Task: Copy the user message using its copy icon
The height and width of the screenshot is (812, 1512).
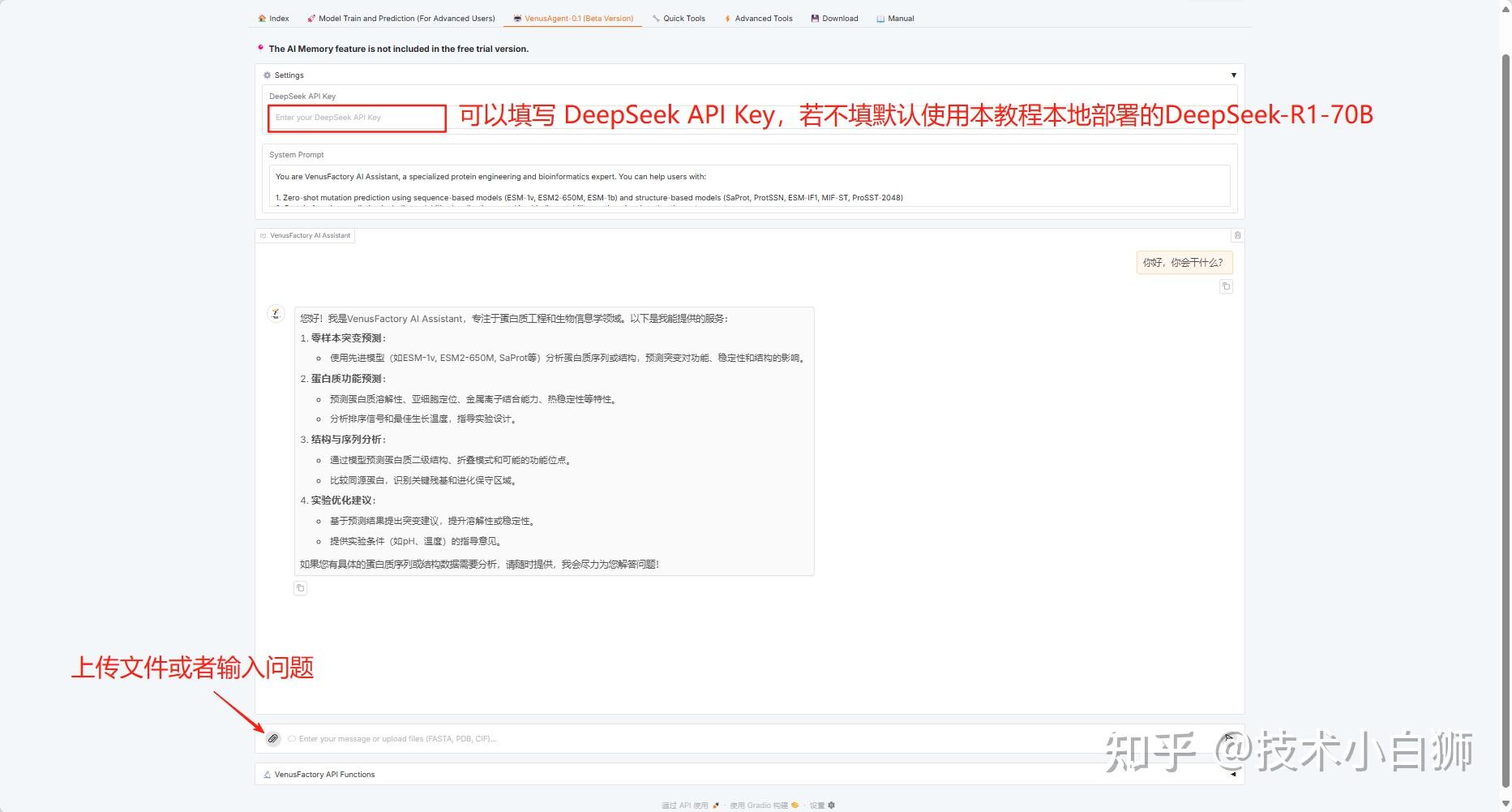Action: coord(1227,286)
